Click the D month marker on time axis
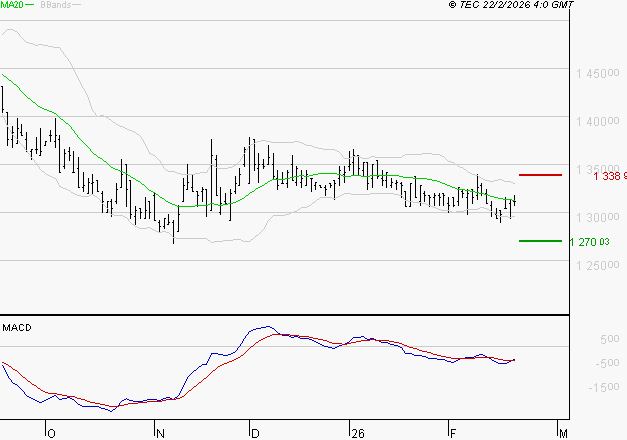This screenshot has height=440, width=627. [x=255, y=434]
